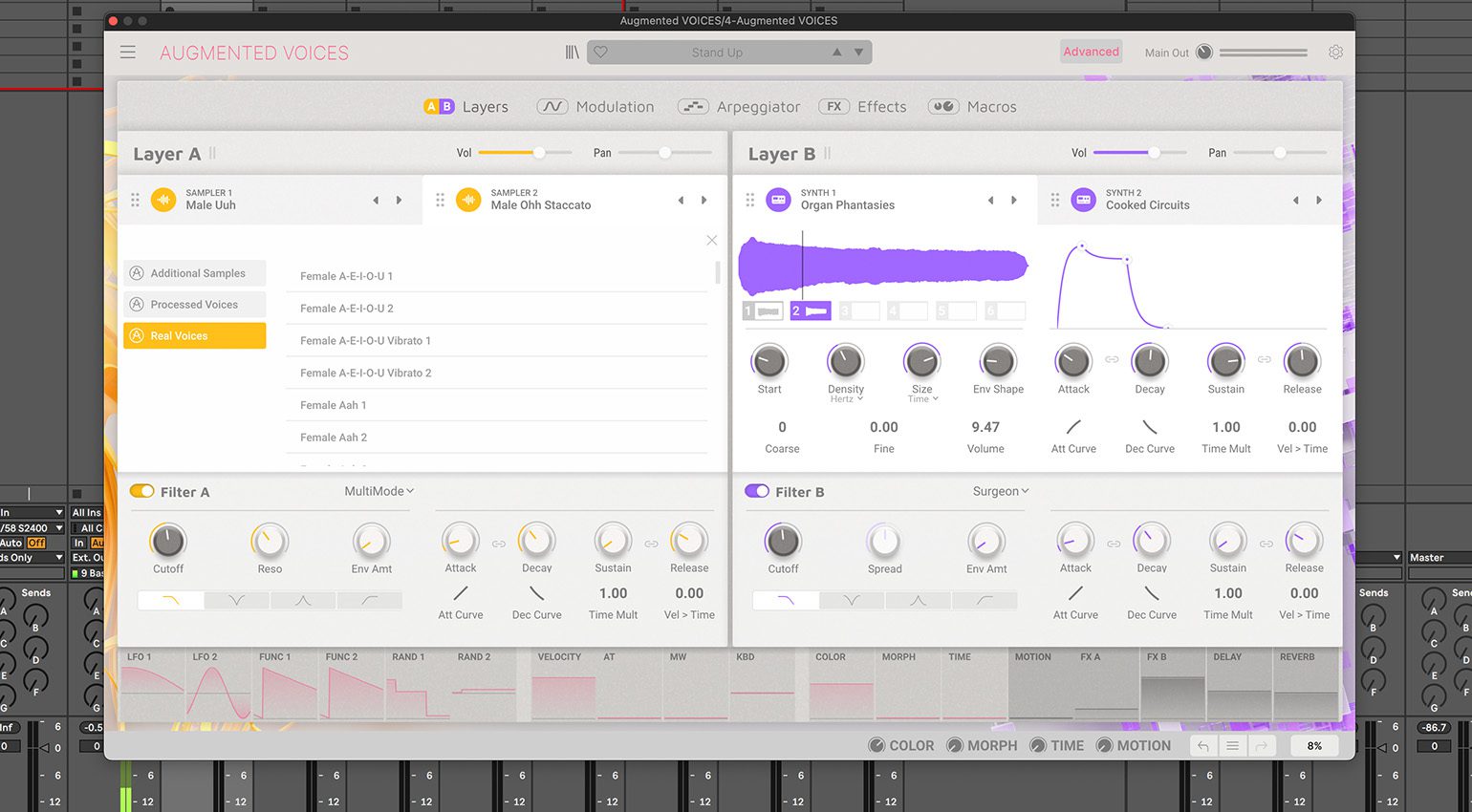
Task: Next engine arrow for Synth 2
Action: click(x=1319, y=201)
